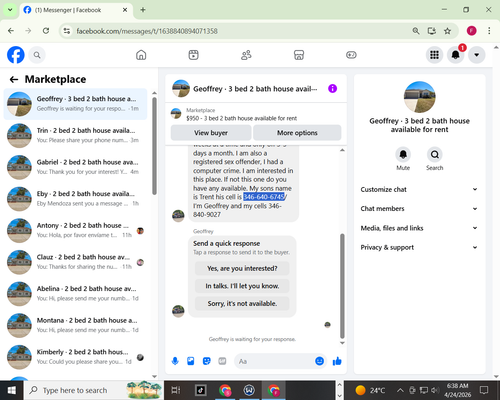Open the Abelina conversation
Viewport: 500px width, 400px height.
click(76, 294)
